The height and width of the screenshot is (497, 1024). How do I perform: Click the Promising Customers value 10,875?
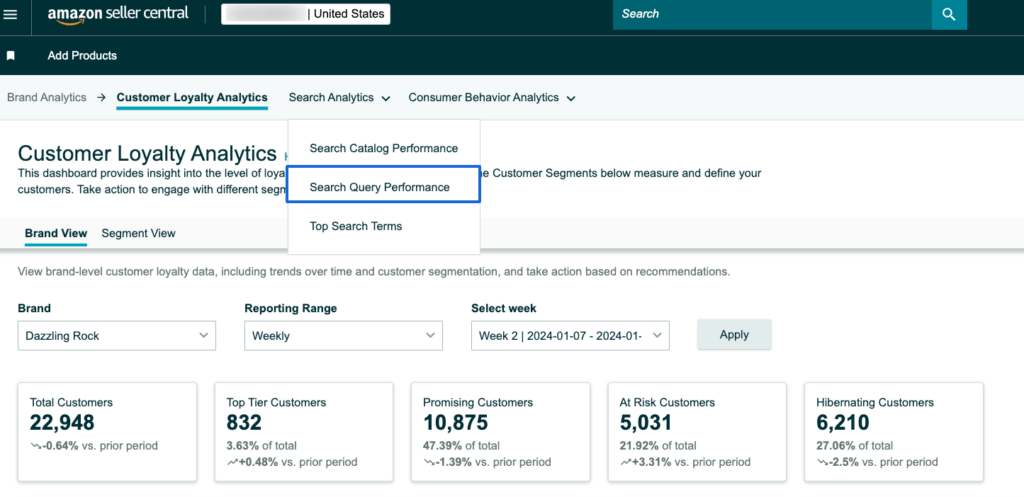455,423
